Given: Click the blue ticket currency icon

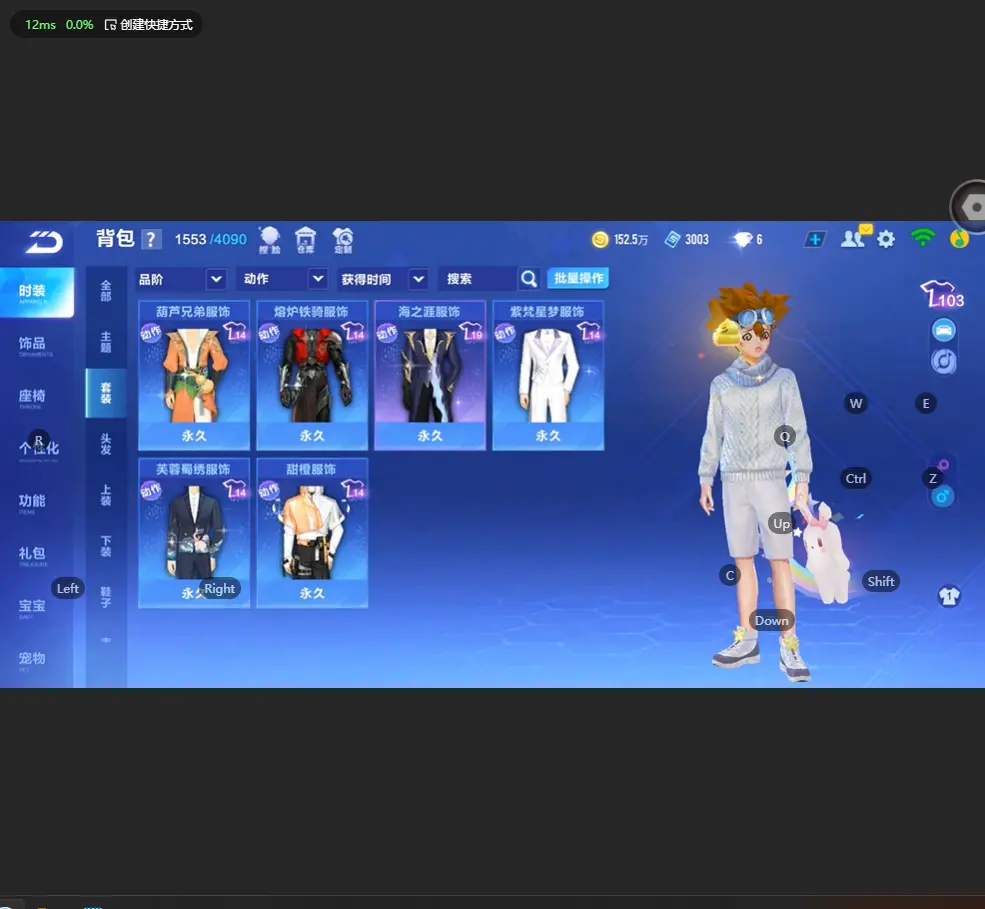Looking at the screenshot, I should tap(672, 239).
